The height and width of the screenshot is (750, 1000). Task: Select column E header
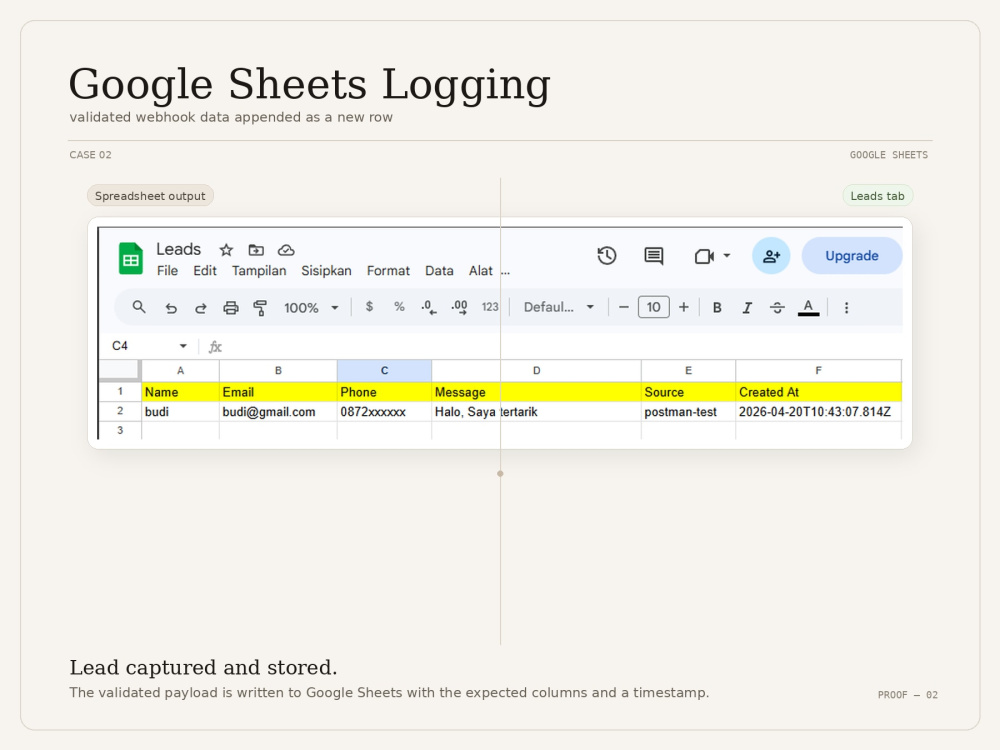tap(688, 371)
